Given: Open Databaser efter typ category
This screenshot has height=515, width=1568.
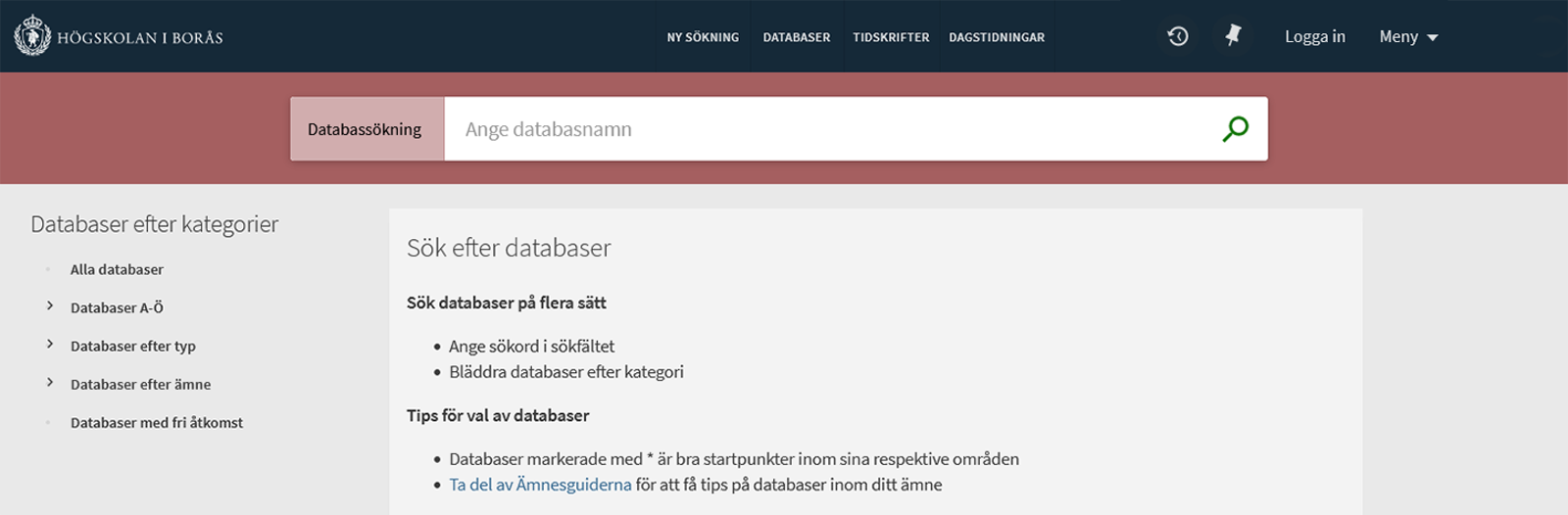Looking at the screenshot, I should click(133, 346).
